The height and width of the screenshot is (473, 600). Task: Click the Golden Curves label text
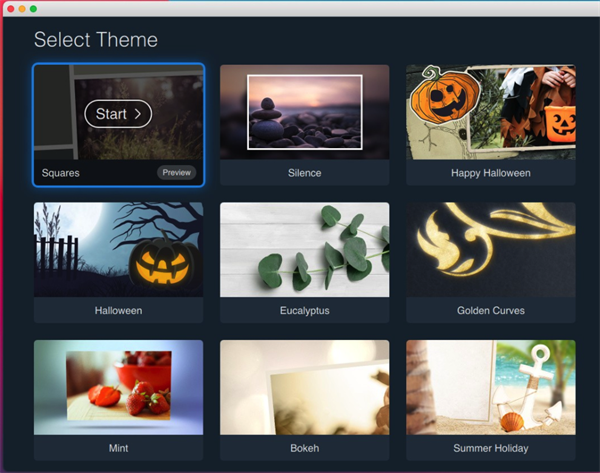point(491,310)
